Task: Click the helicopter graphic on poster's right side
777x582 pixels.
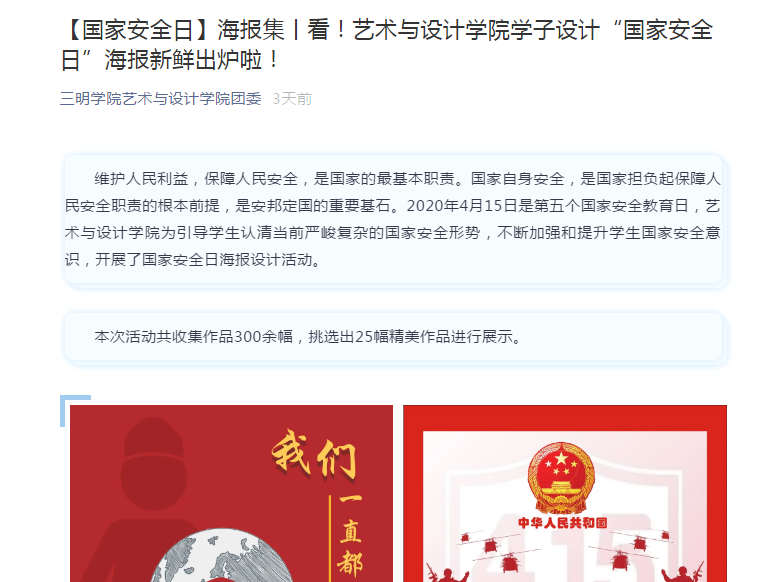Action: (x=639, y=543)
